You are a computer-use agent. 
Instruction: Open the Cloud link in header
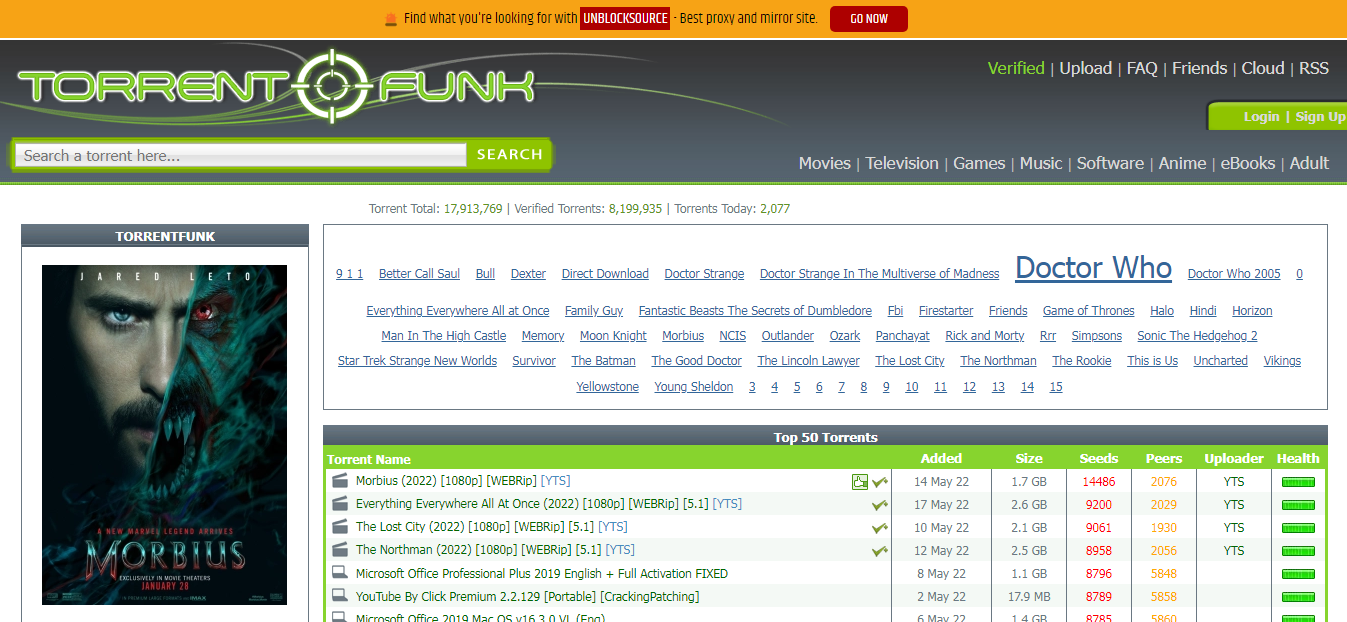pos(1263,68)
